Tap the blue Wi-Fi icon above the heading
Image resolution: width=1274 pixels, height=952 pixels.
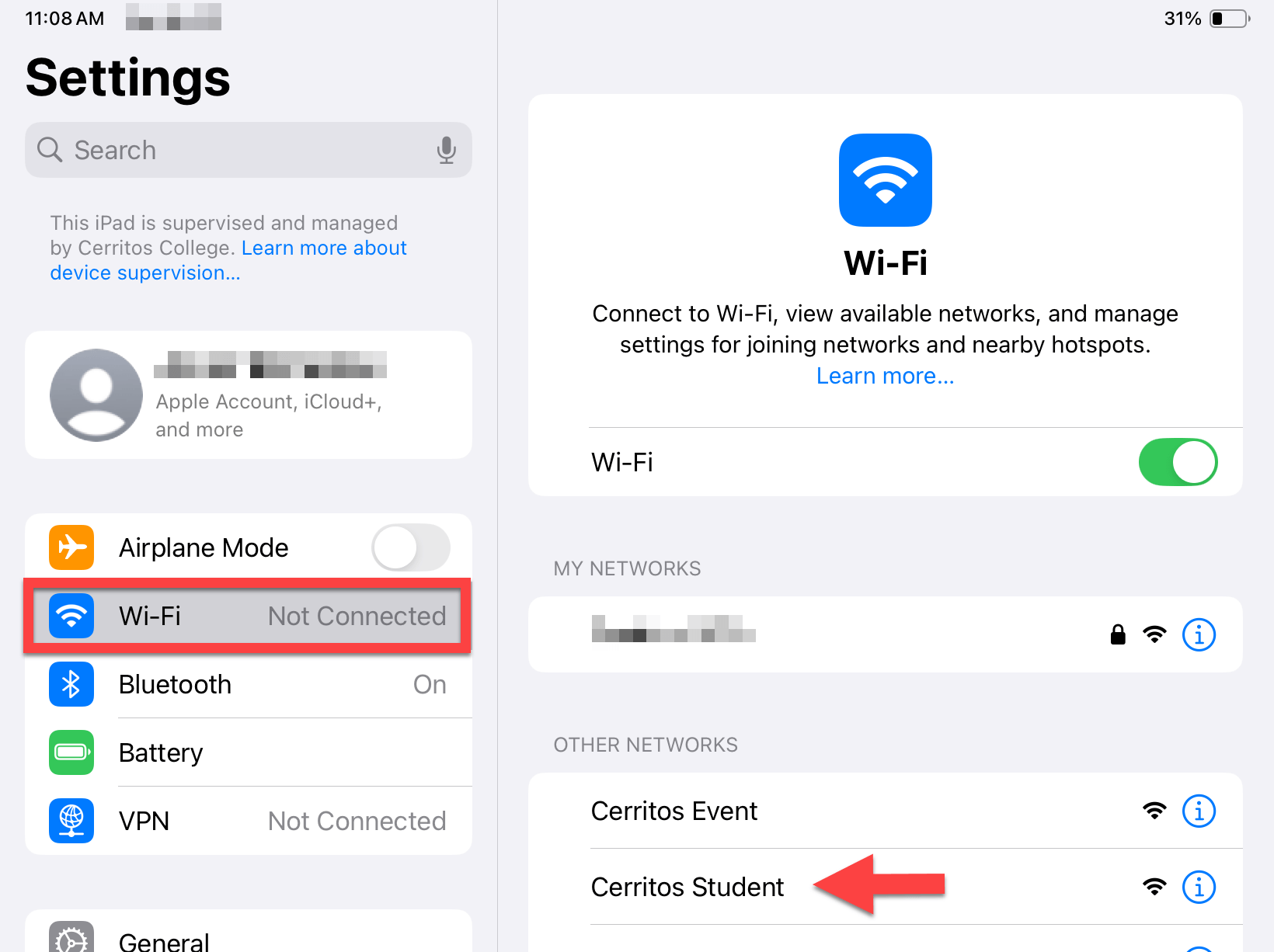pos(885,179)
